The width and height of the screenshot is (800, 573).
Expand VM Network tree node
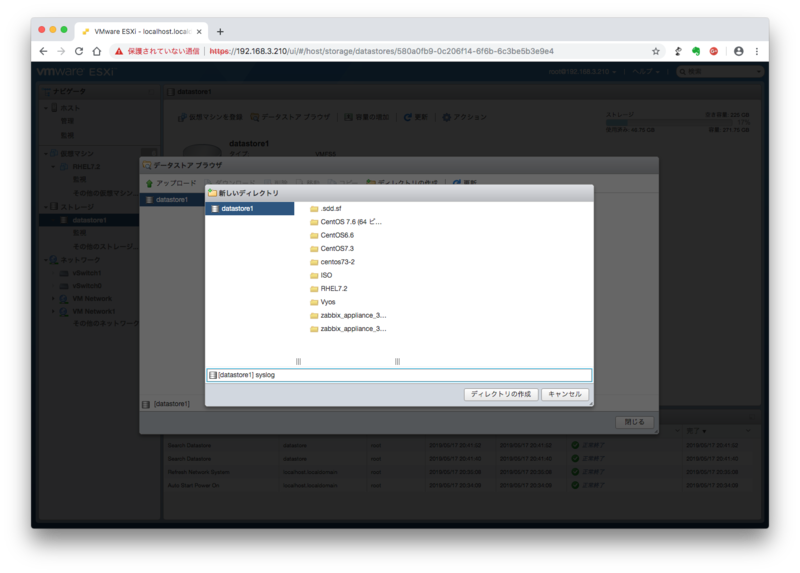pos(53,298)
